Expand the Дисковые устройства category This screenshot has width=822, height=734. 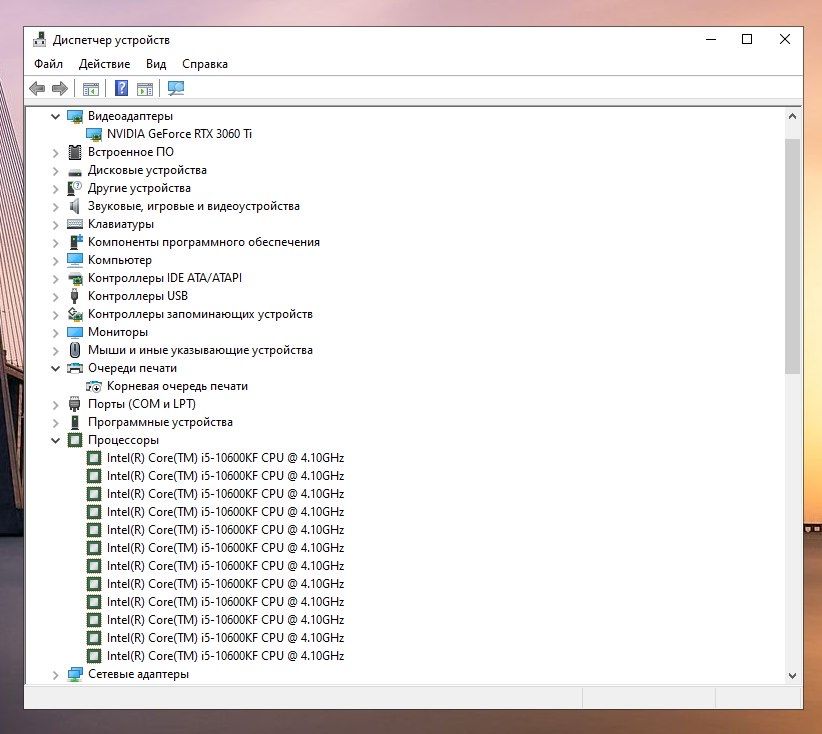(56, 170)
